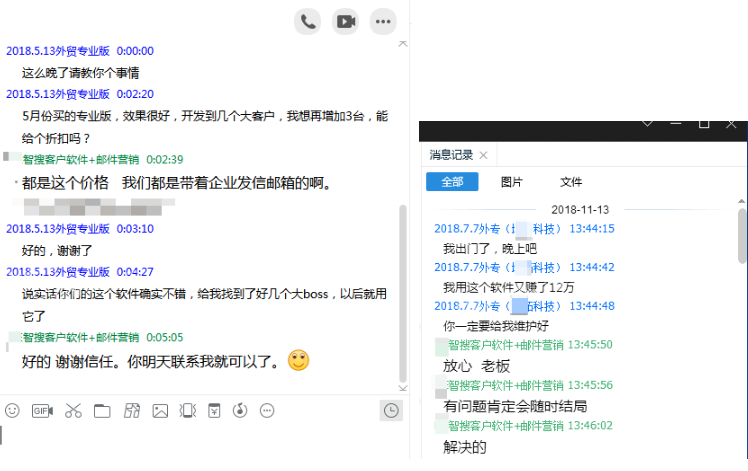
Task: Send a window shake with the vibrate icon
Action: (x=188, y=410)
